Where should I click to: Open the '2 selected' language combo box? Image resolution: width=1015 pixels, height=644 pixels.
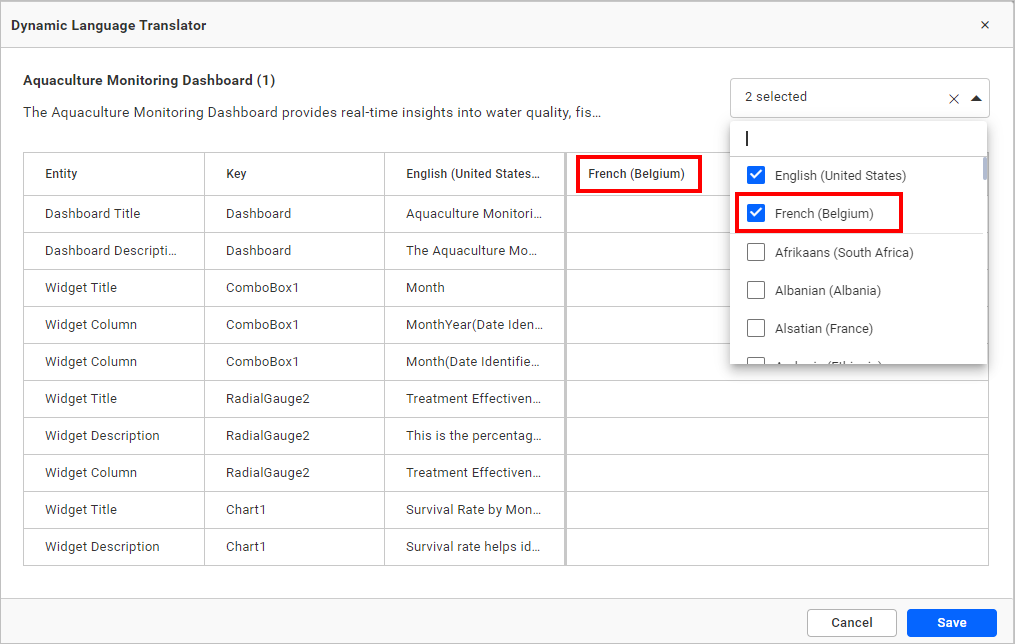tap(840, 98)
